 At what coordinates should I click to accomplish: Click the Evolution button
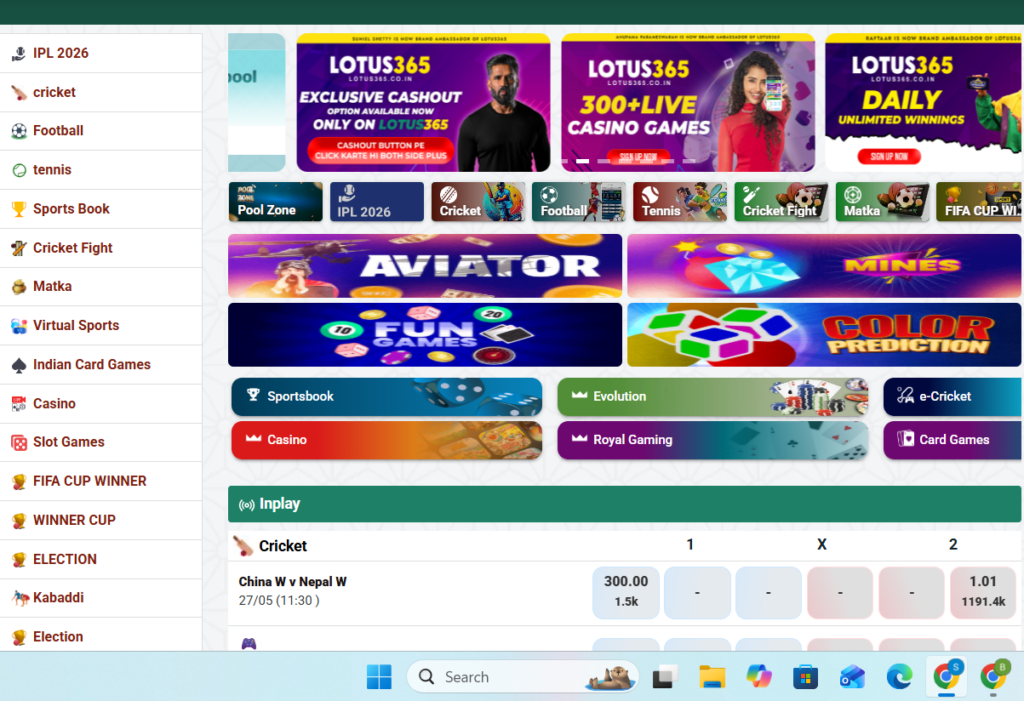[x=712, y=397]
